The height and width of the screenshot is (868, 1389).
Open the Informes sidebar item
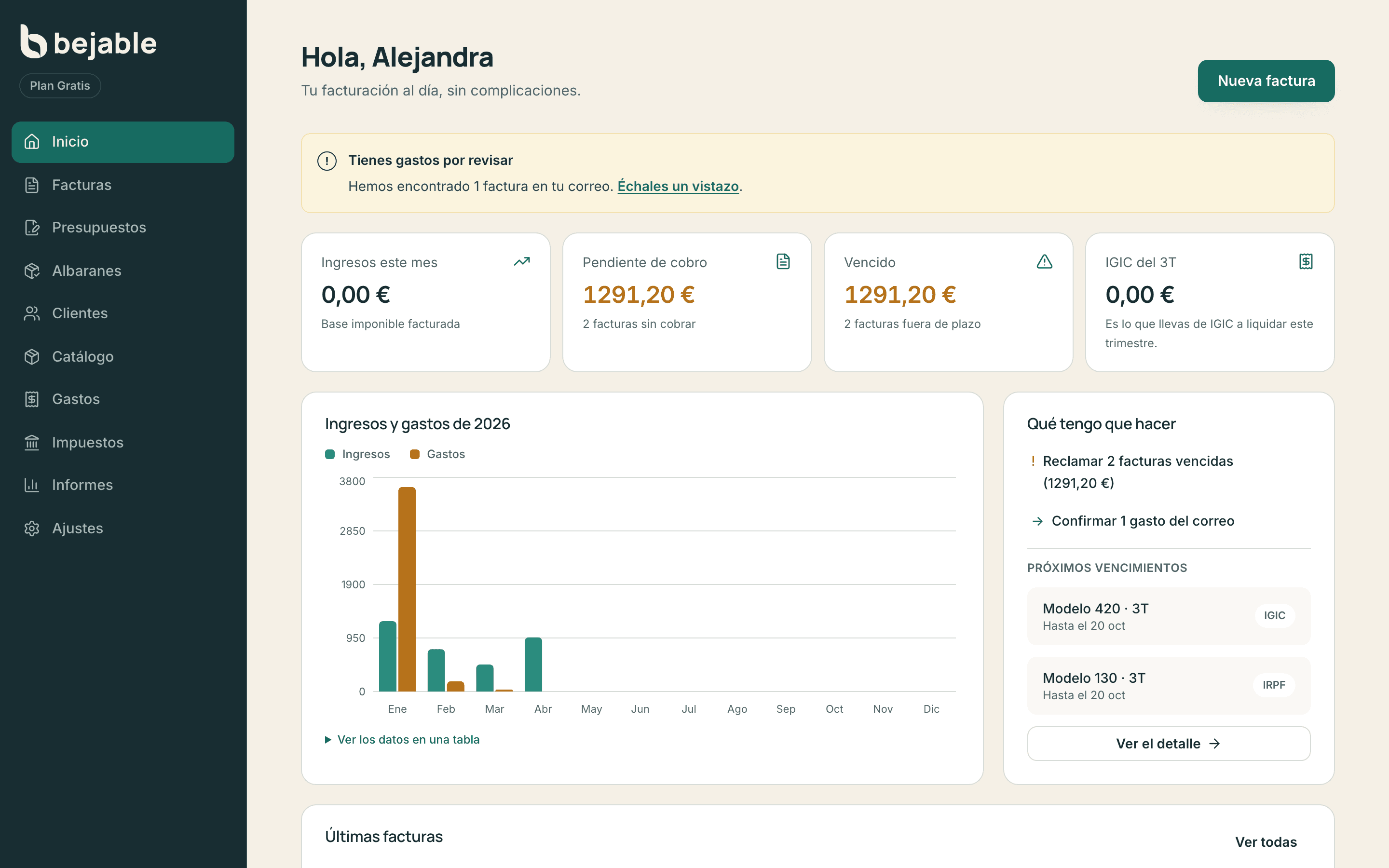point(123,485)
